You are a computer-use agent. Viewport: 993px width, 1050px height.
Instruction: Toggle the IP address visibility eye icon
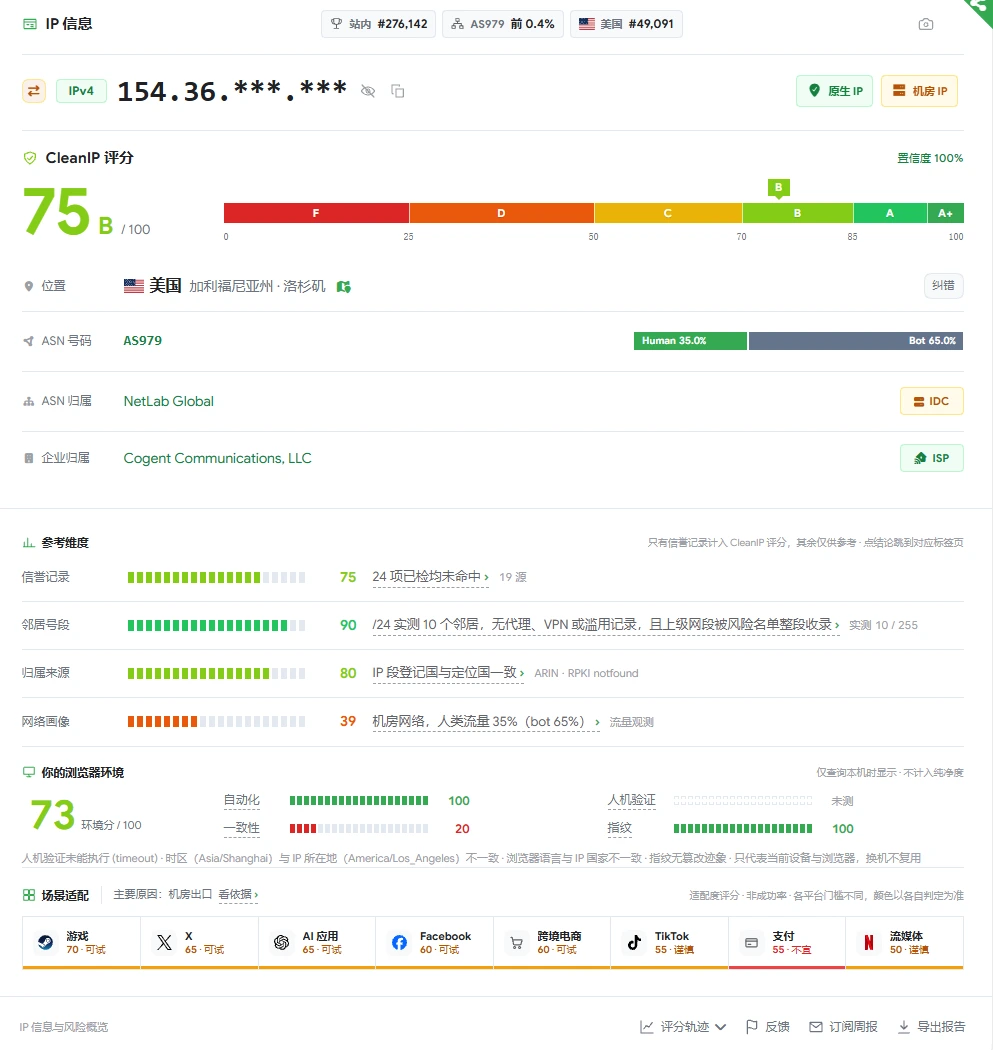(368, 91)
